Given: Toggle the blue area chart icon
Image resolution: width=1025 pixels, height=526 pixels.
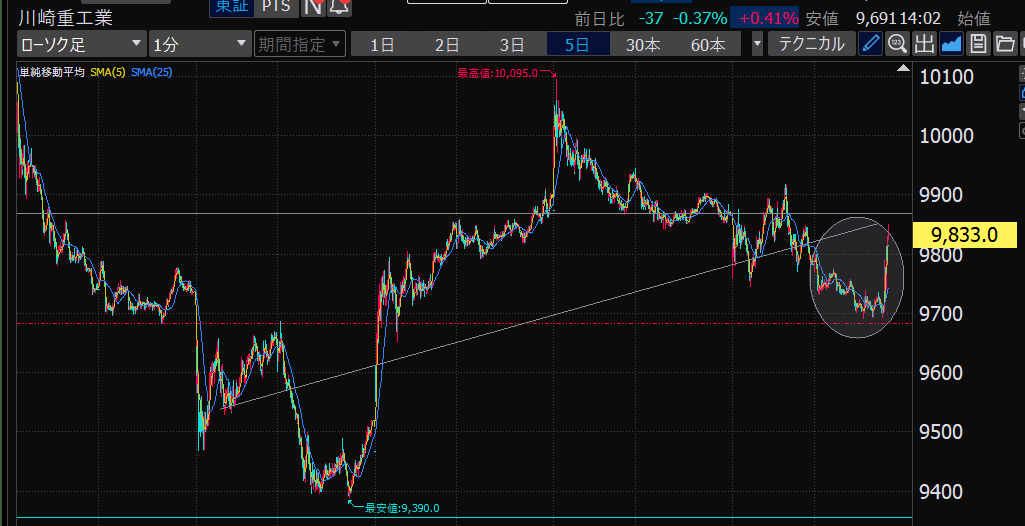Looking at the screenshot, I should coord(951,43).
